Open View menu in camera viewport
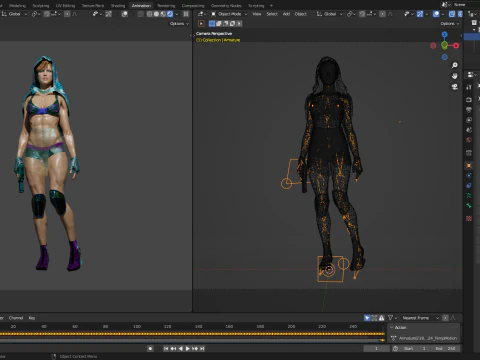This screenshot has width=480, height=360. point(257,14)
